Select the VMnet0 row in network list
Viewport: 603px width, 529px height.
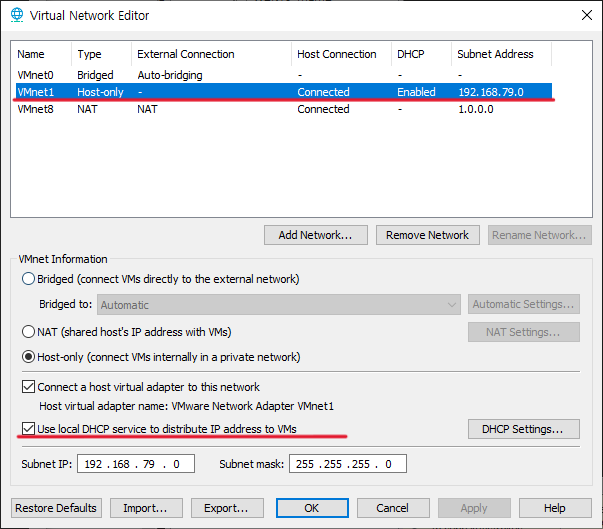pyautogui.click(x=284, y=75)
